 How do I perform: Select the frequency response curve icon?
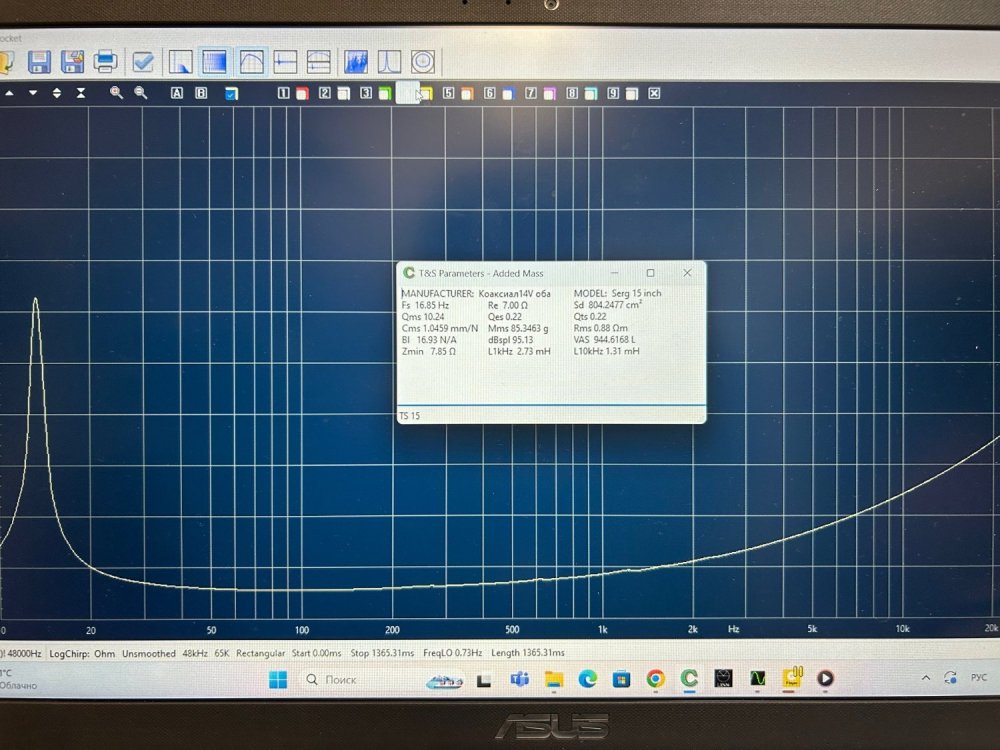click(251, 62)
